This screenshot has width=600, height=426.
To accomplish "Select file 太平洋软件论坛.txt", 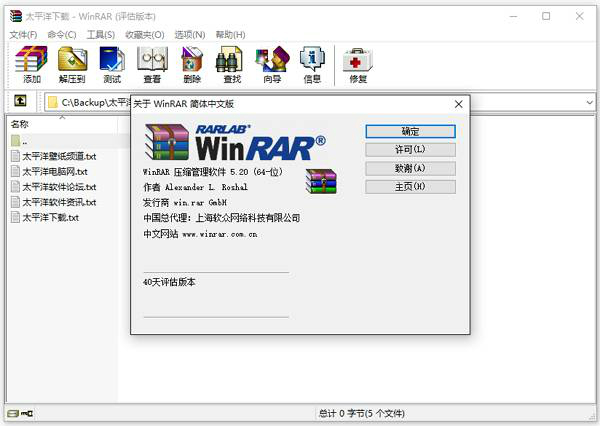I will coord(54,187).
